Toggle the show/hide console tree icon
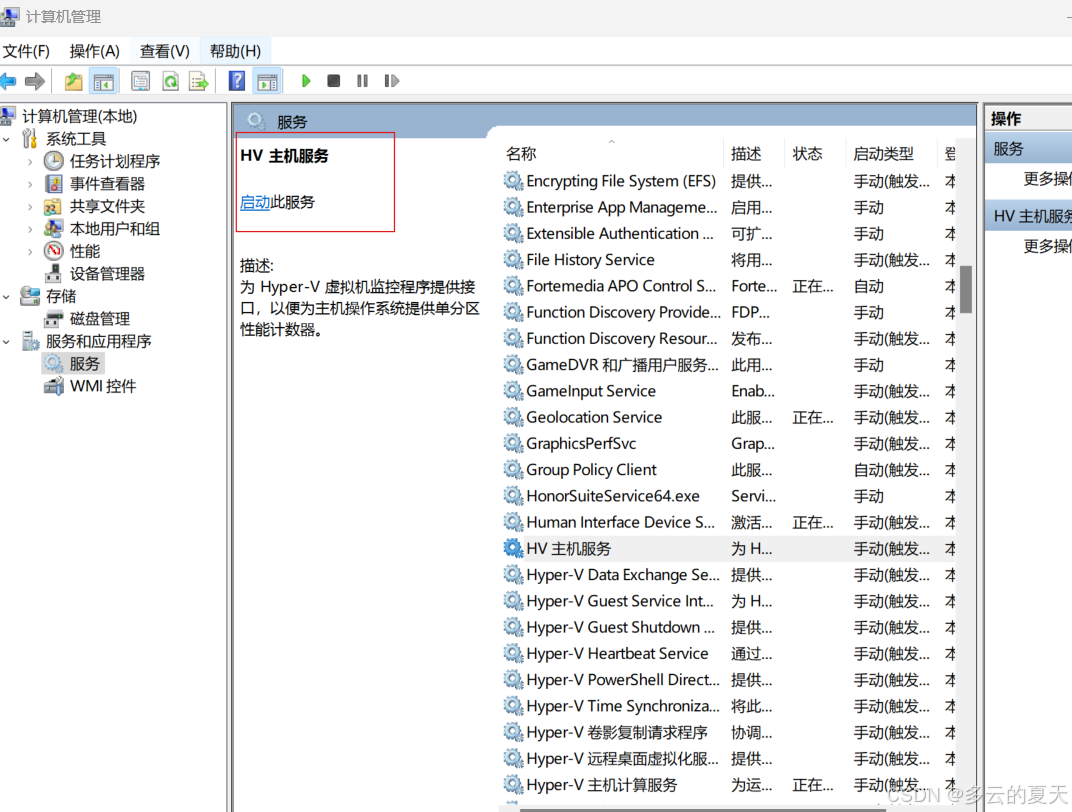1072x812 pixels. coord(104,81)
